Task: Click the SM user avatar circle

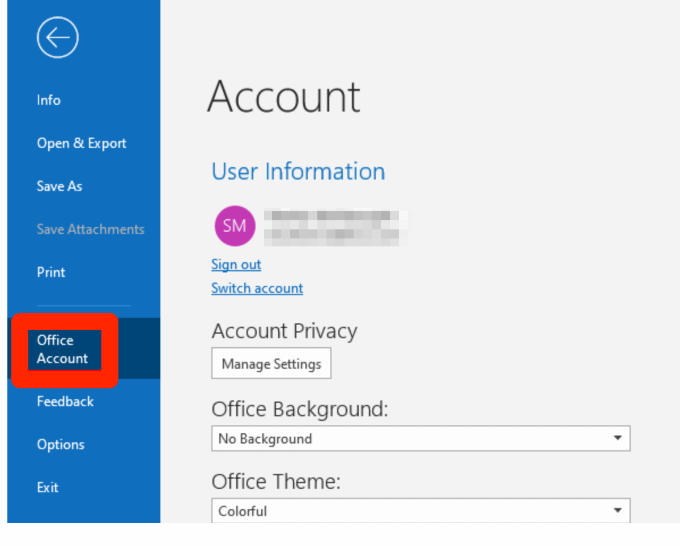Action: pyautogui.click(x=235, y=227)
